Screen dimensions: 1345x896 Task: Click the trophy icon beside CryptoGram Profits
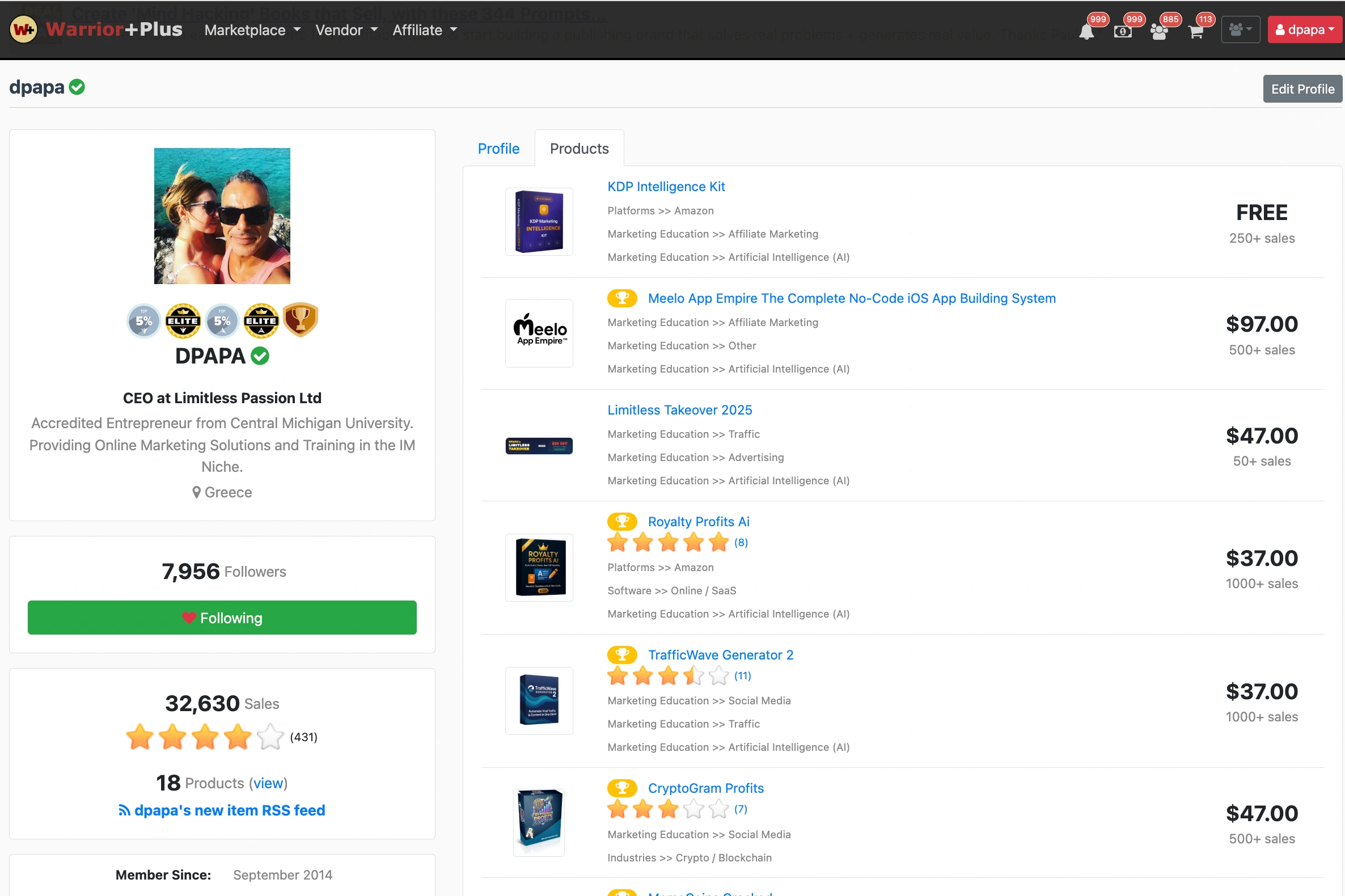coord(622,788)
